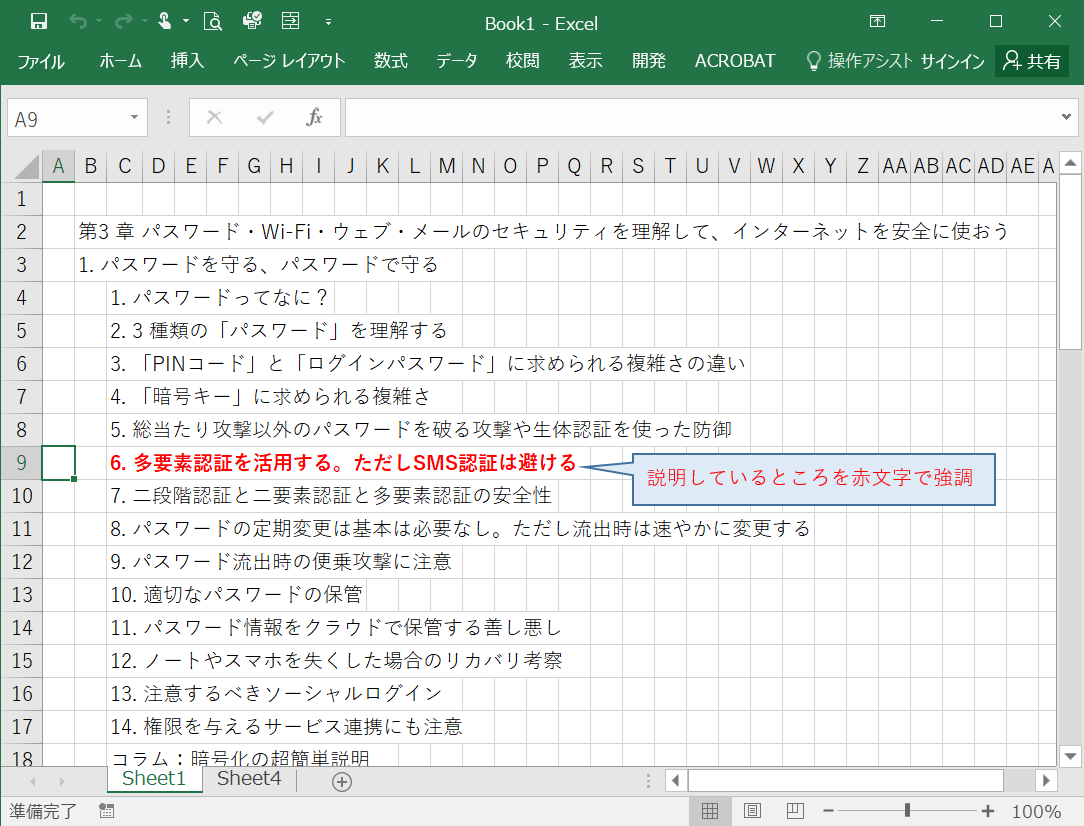Image resolution: width=1084 pixels, height=826 pixels.
Task: Switch to Page Layout view icon
Action: coord(750,810)
